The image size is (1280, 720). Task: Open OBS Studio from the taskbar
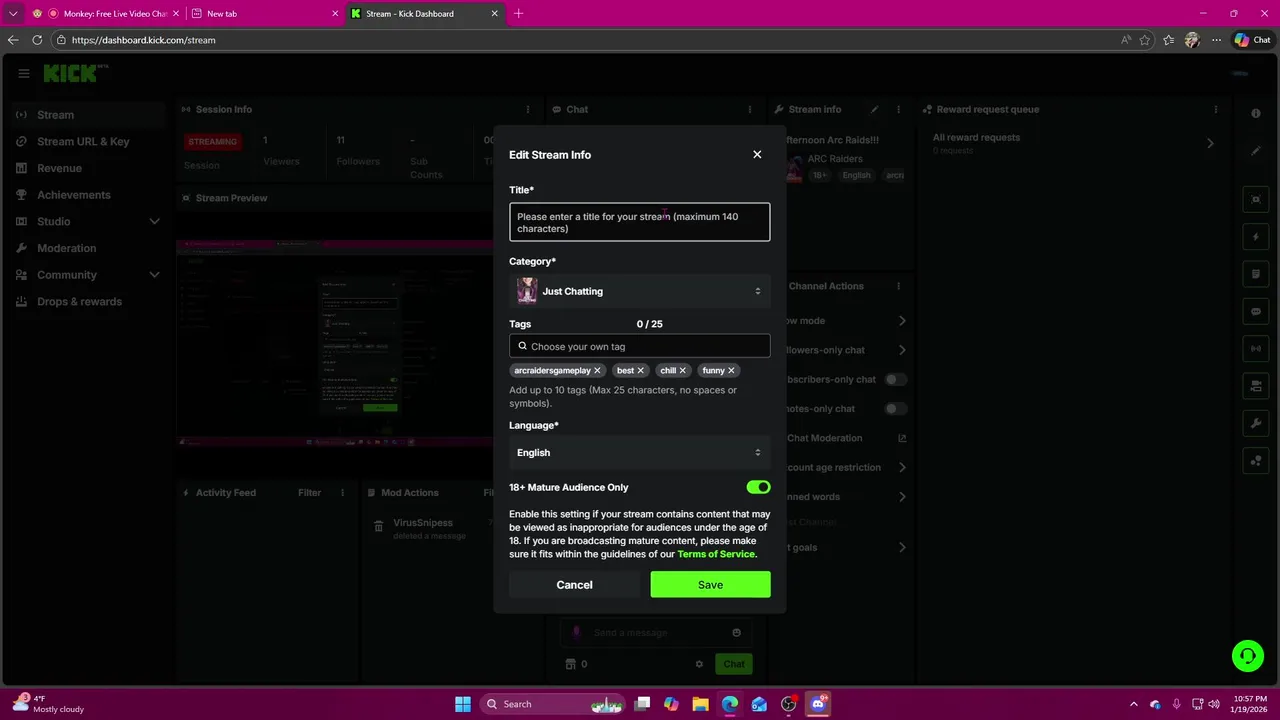788,704
